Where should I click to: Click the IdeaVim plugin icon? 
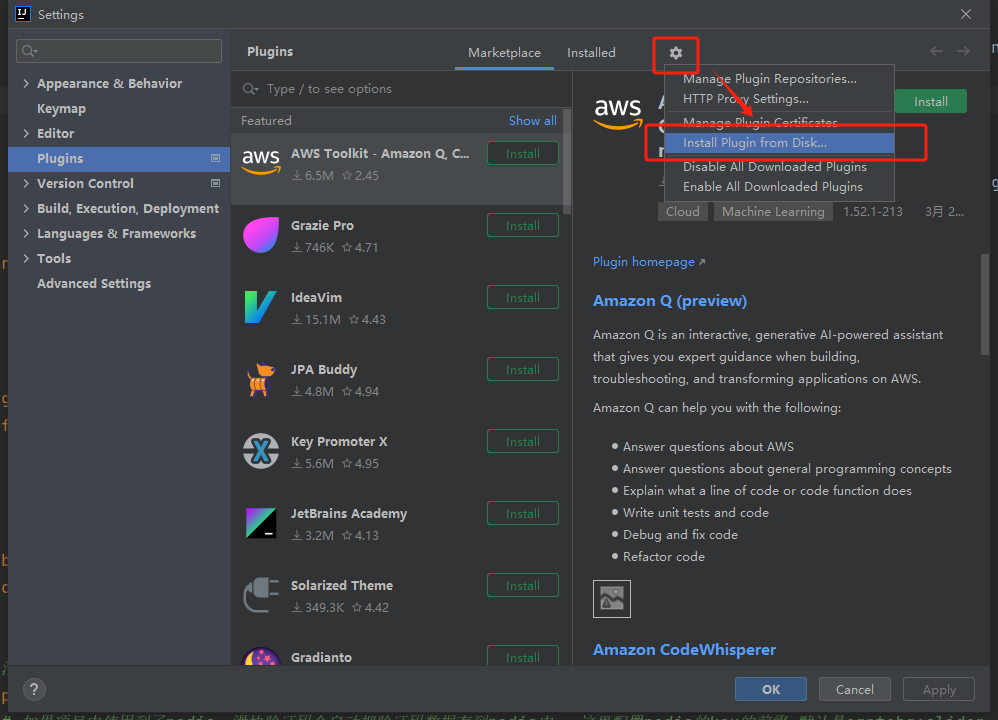[261, 307]
